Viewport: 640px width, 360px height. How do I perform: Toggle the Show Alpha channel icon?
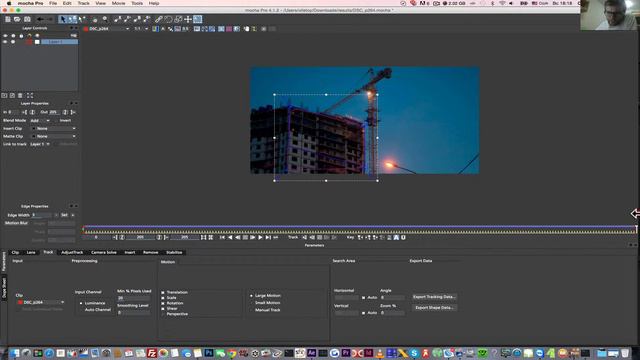[x=163, y=29]
